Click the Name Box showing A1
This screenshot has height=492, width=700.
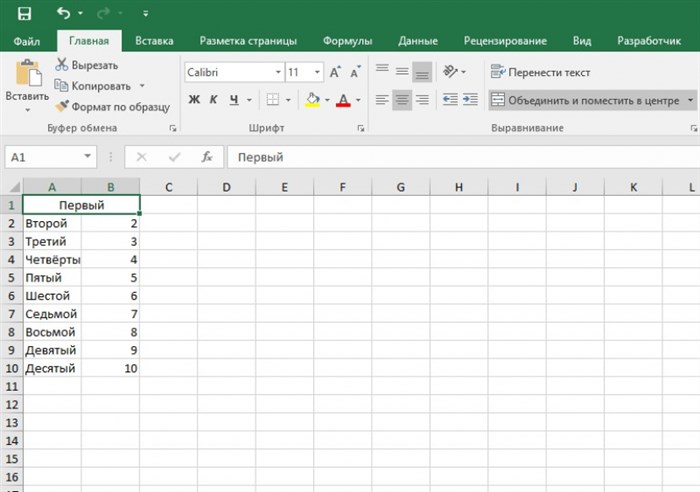[43, 157]
